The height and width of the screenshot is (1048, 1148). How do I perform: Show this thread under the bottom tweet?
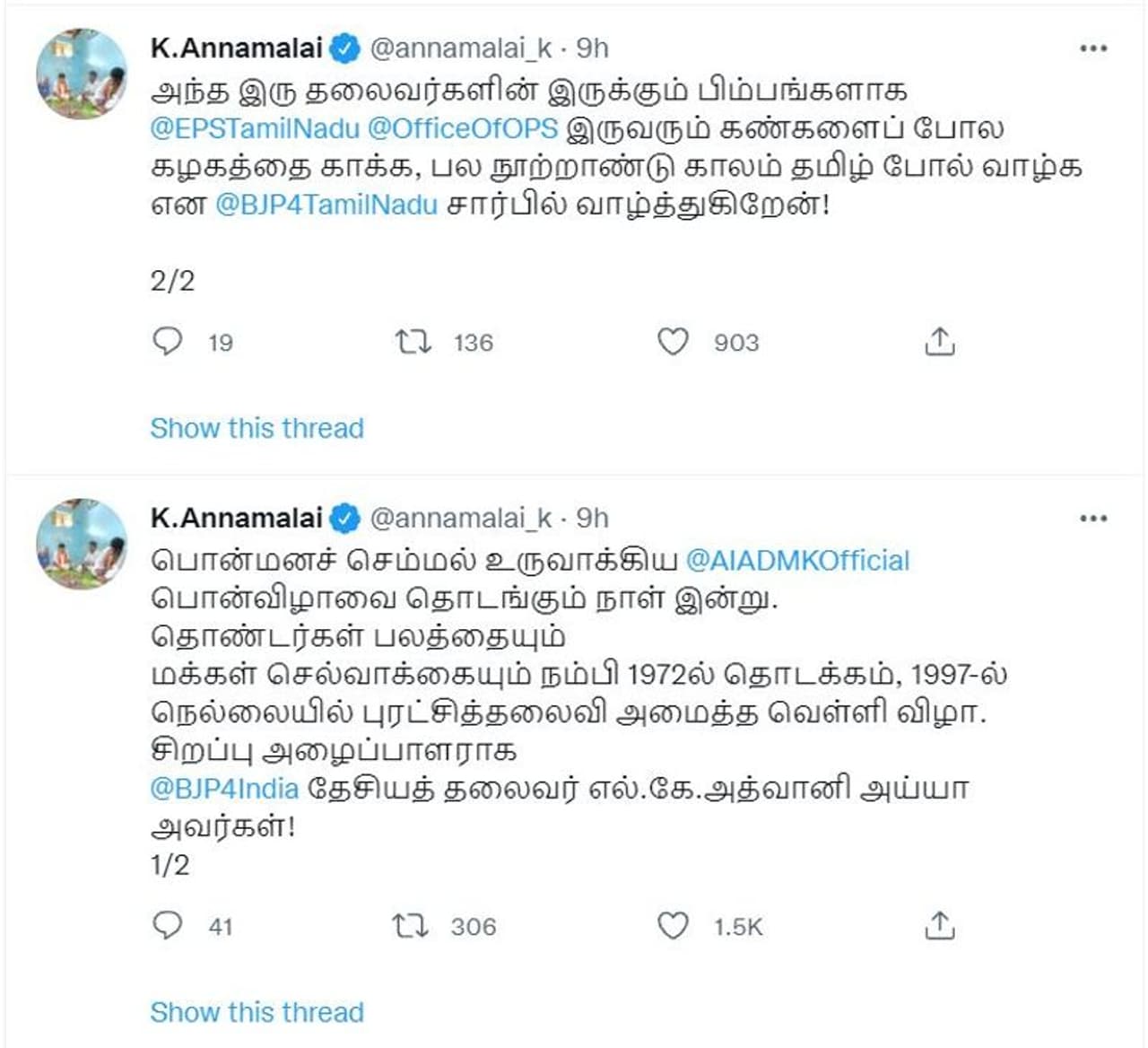click(257, 1012)
